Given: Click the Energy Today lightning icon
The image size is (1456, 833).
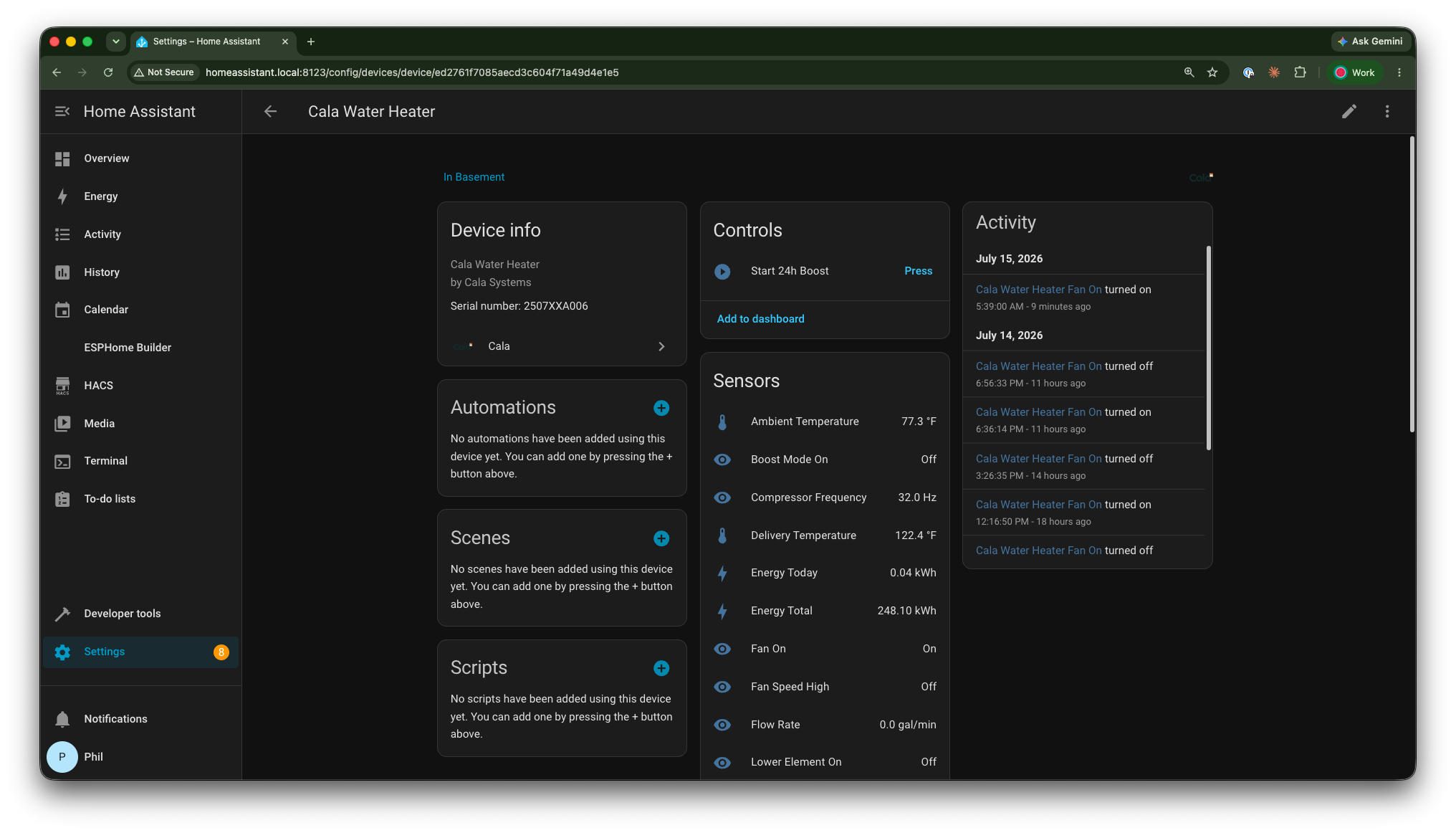Looking at the screenshot, I should tap(722, 573).
